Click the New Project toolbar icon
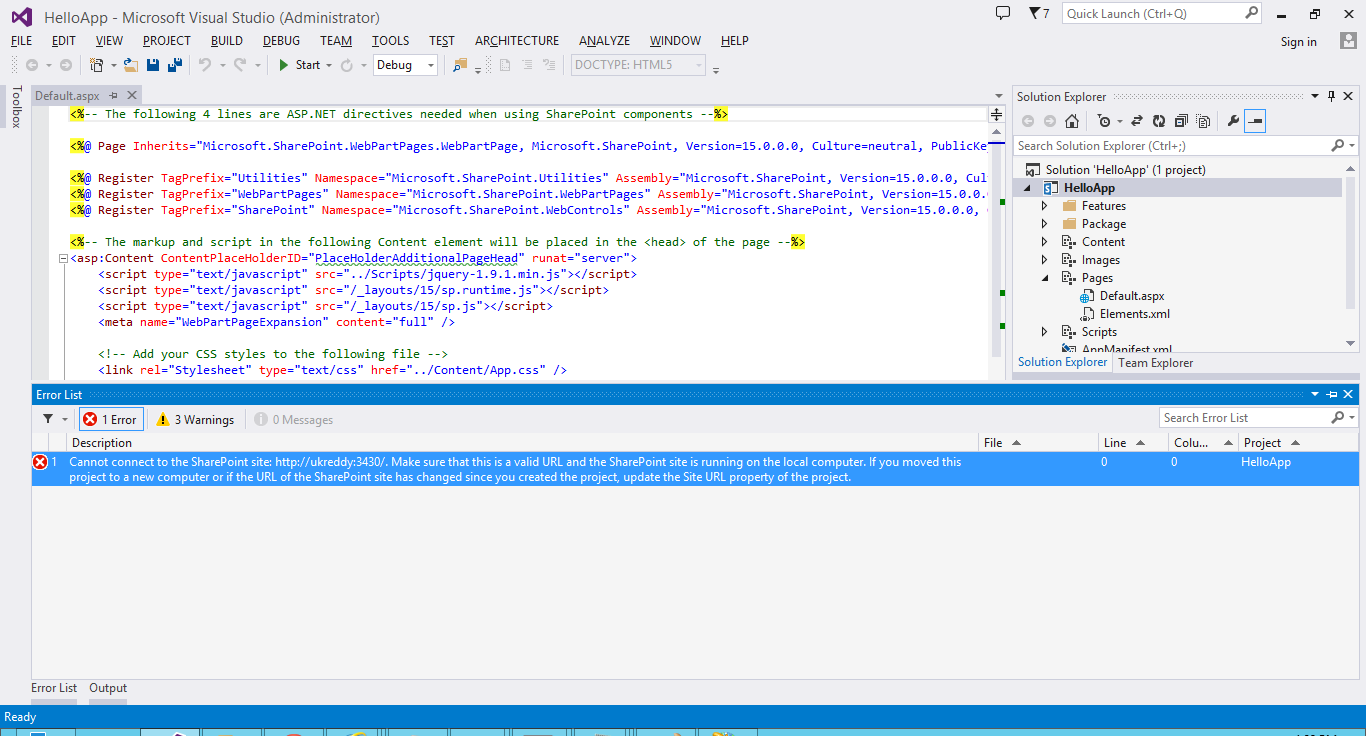 pos(96,65)
